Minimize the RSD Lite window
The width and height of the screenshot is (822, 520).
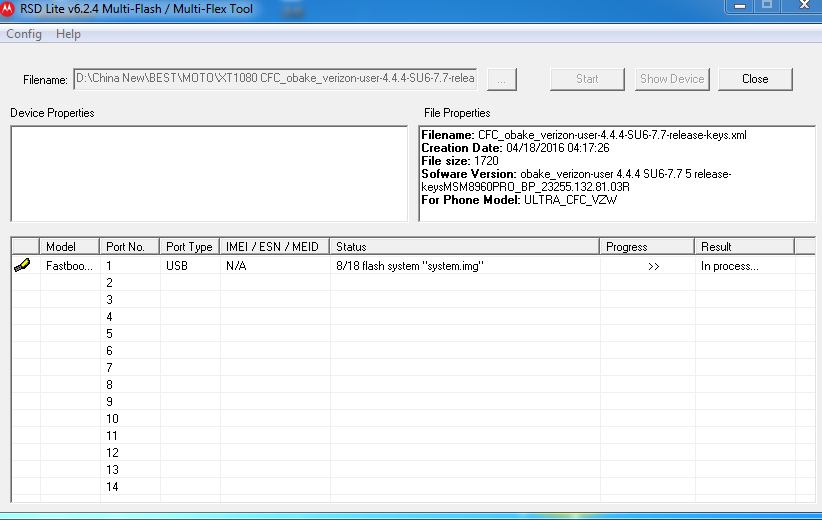[740, 6]
